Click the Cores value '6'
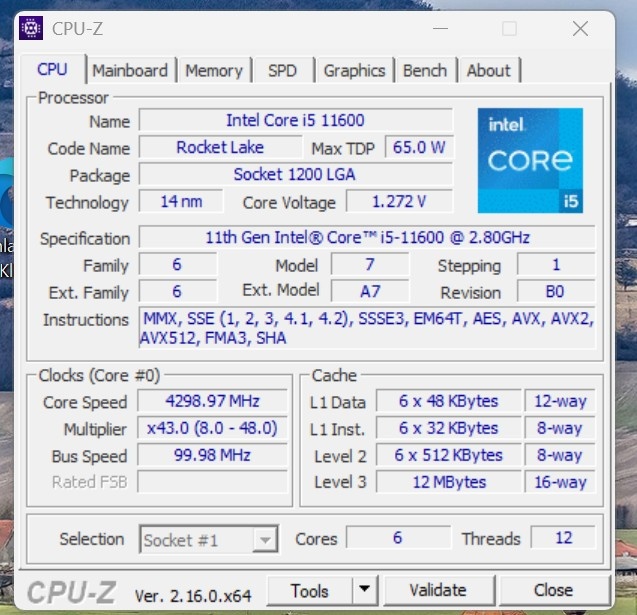The image size is (637, 615). (x=398, y=537)
